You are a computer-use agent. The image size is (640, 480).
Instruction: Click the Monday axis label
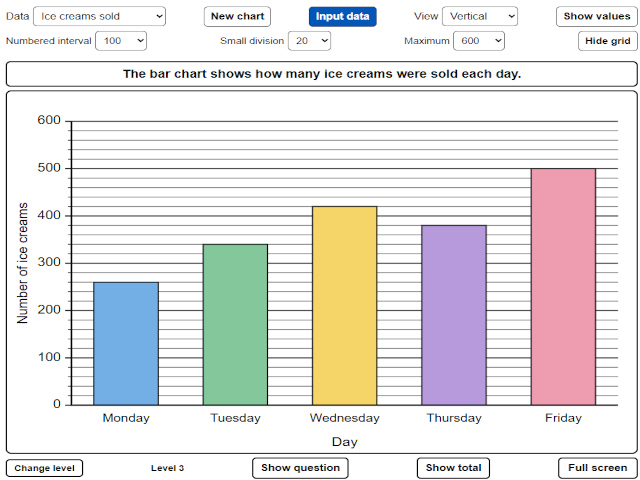click(x=126, y=418)
